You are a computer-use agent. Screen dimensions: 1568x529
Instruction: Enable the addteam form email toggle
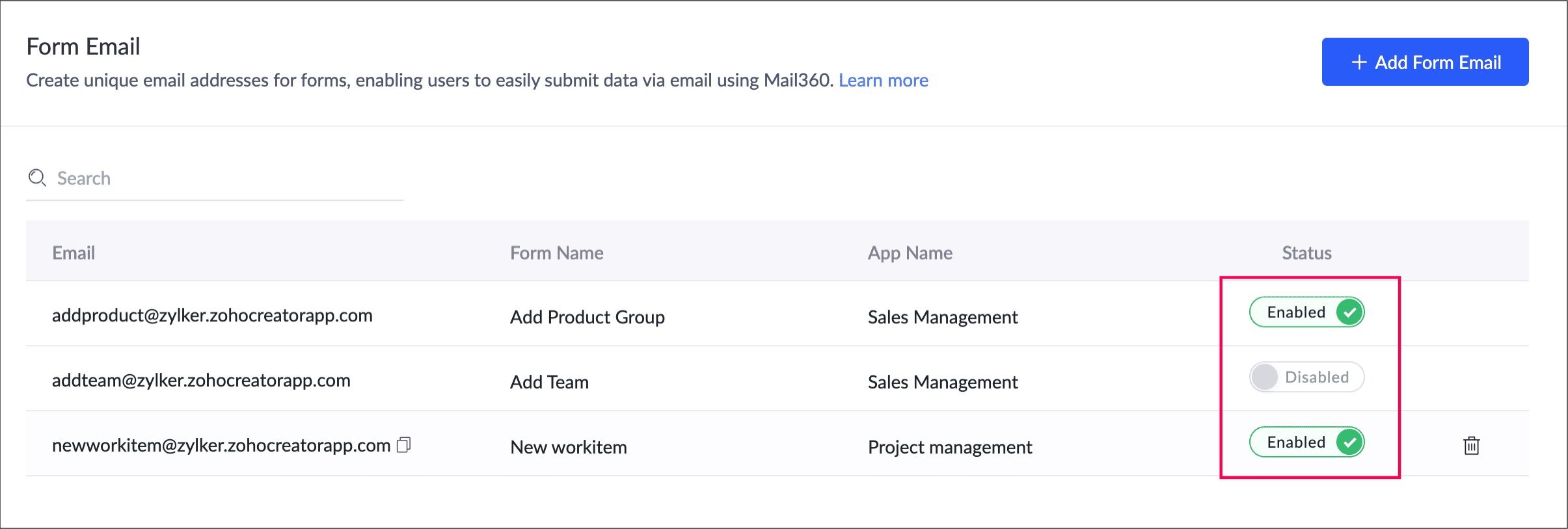pyautogui.click(x=1306, y=377)
